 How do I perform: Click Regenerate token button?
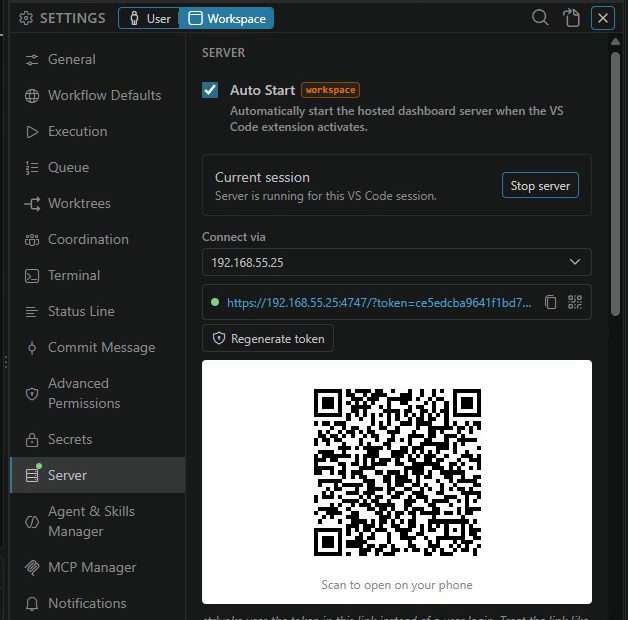tap(268, 339)
